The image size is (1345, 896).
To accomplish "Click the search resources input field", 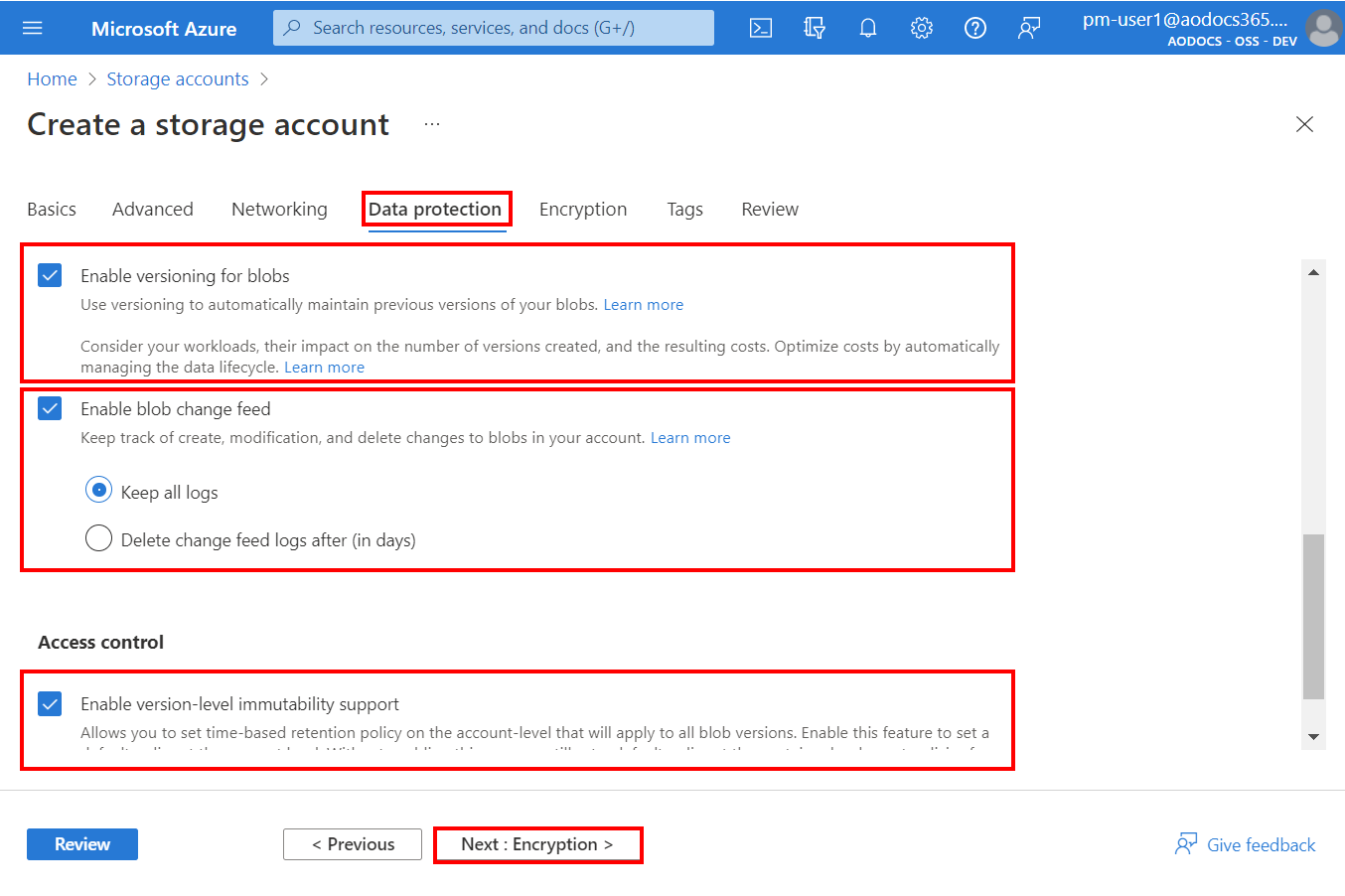I will pyautogui.click(x=494, y=28).
